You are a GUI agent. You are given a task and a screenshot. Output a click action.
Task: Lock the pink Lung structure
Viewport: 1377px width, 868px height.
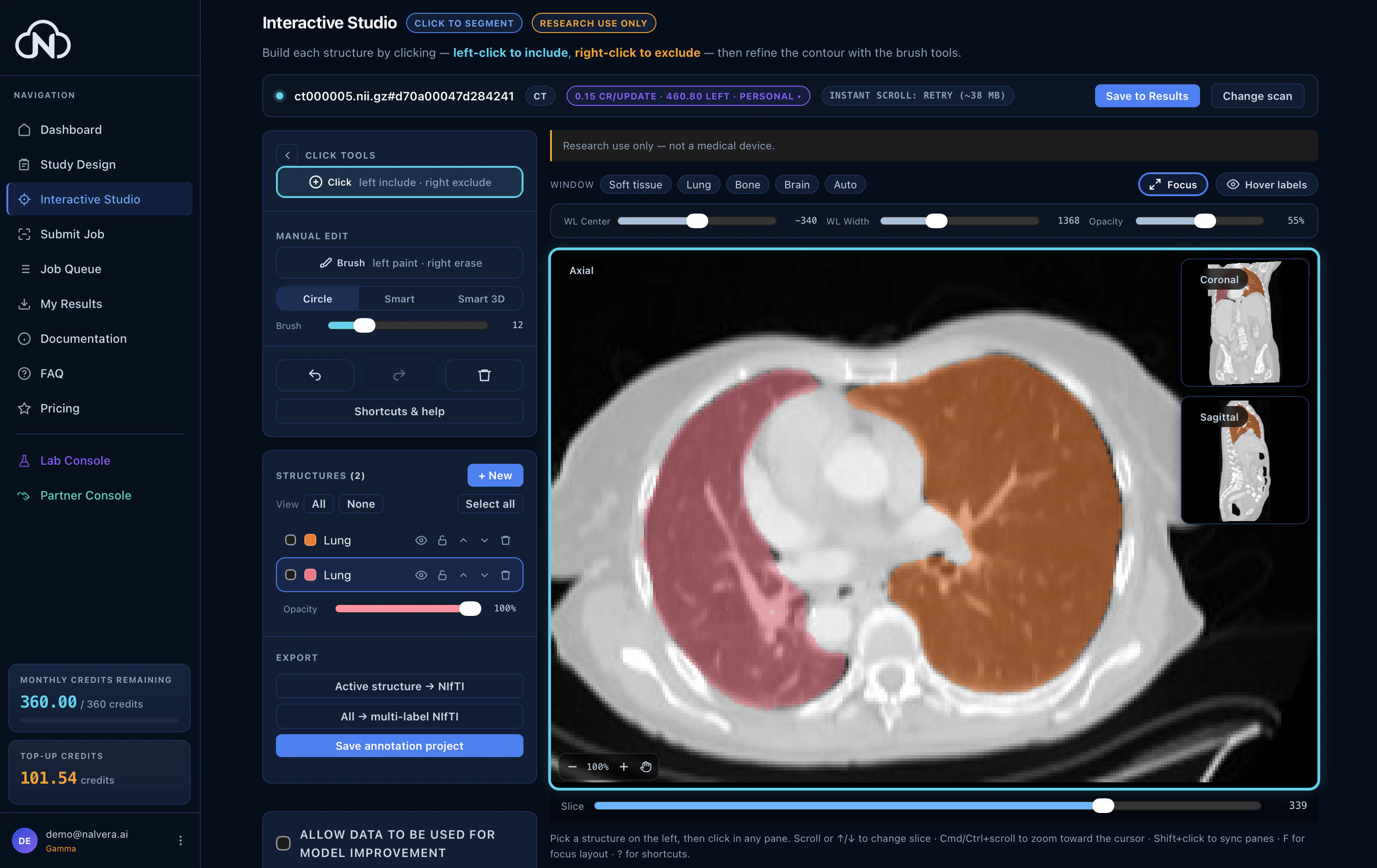pos(442,575)
